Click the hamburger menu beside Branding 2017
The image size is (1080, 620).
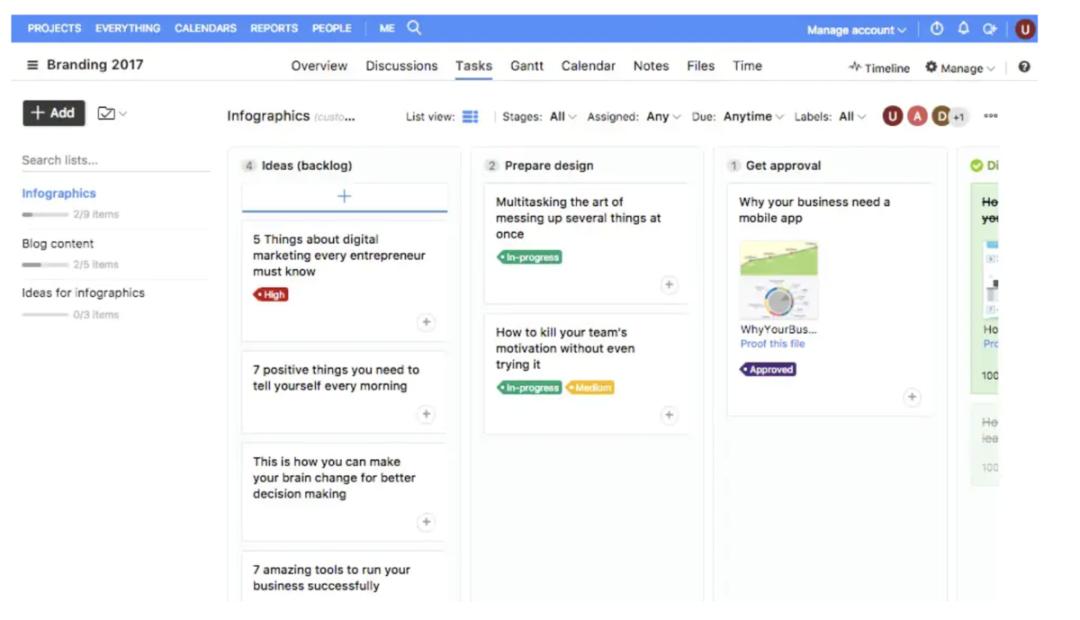click(x=32, y=65)
